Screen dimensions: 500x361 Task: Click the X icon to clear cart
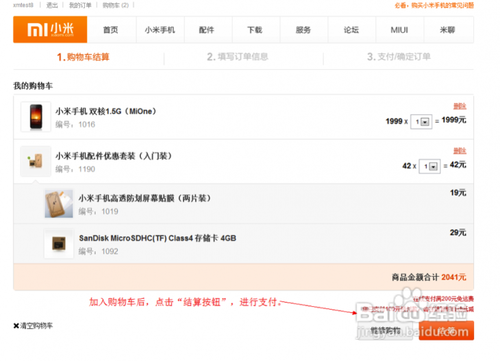click(x=16, y=326)
